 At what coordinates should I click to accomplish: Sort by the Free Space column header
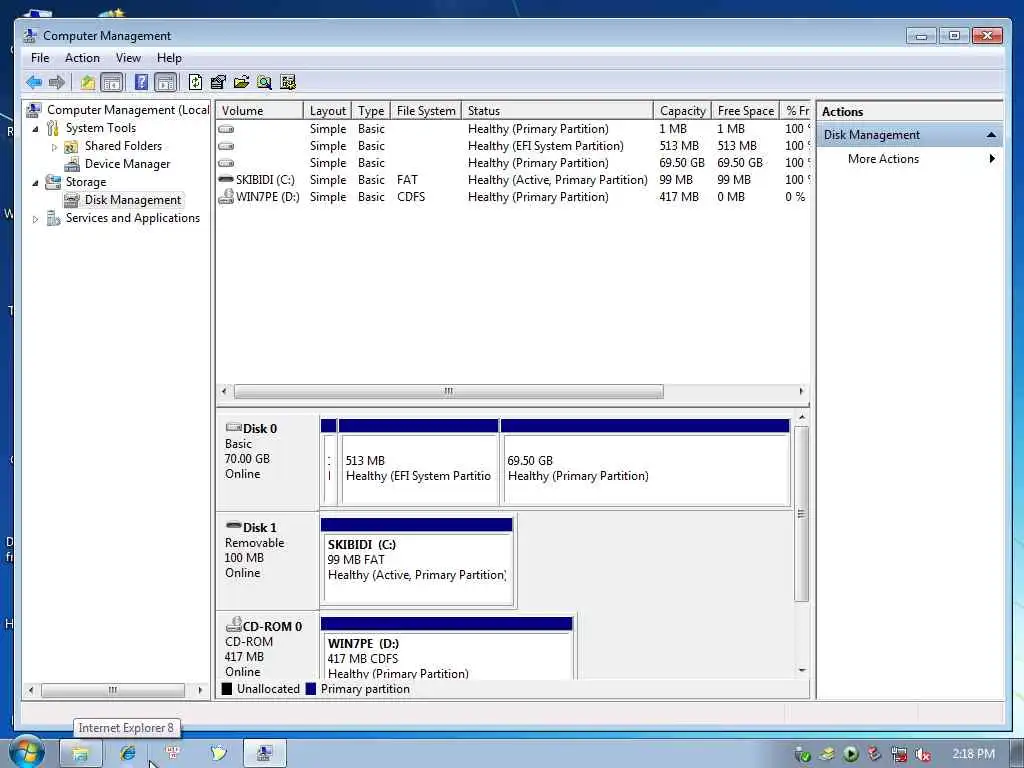pos(746,110)
